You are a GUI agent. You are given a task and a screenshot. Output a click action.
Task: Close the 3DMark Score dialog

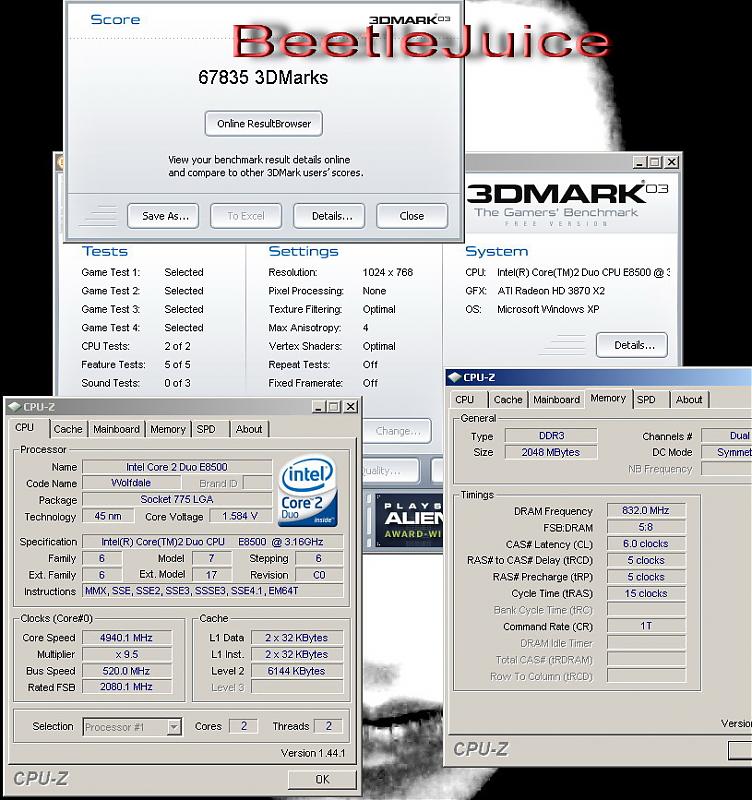coord(412,216)
